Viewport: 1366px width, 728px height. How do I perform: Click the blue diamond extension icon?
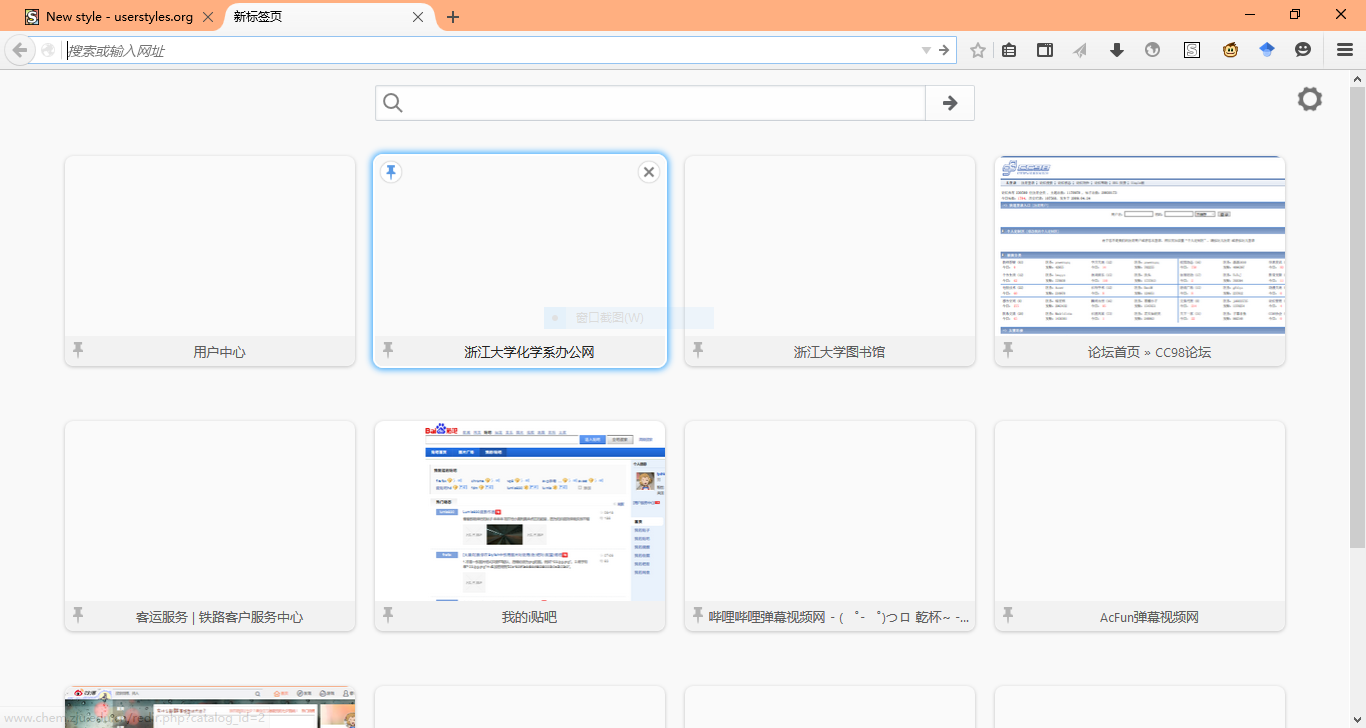[1267, 50]
